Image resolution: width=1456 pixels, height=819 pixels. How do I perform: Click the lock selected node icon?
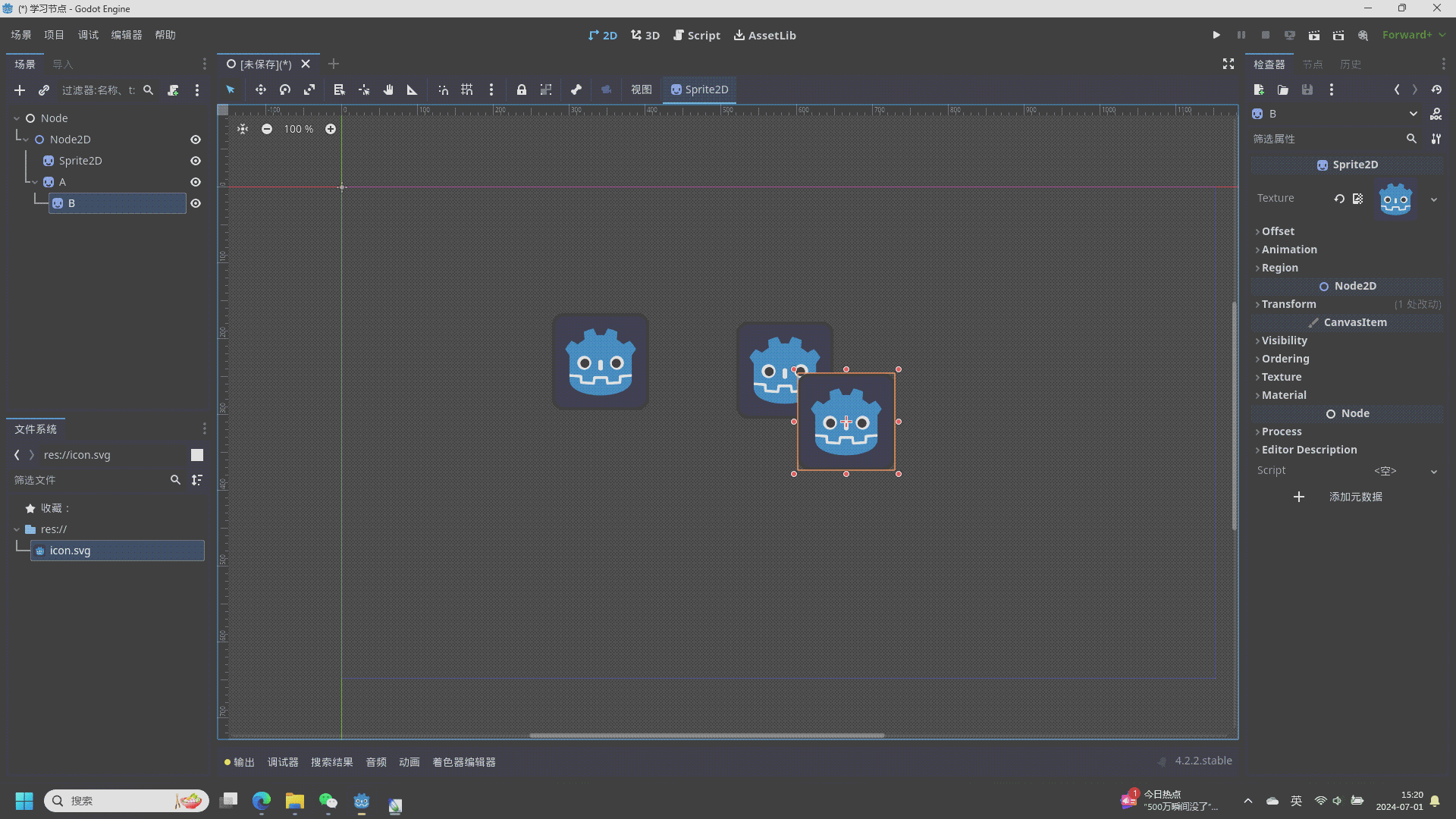pyautogui.click(x=522, y=89)
